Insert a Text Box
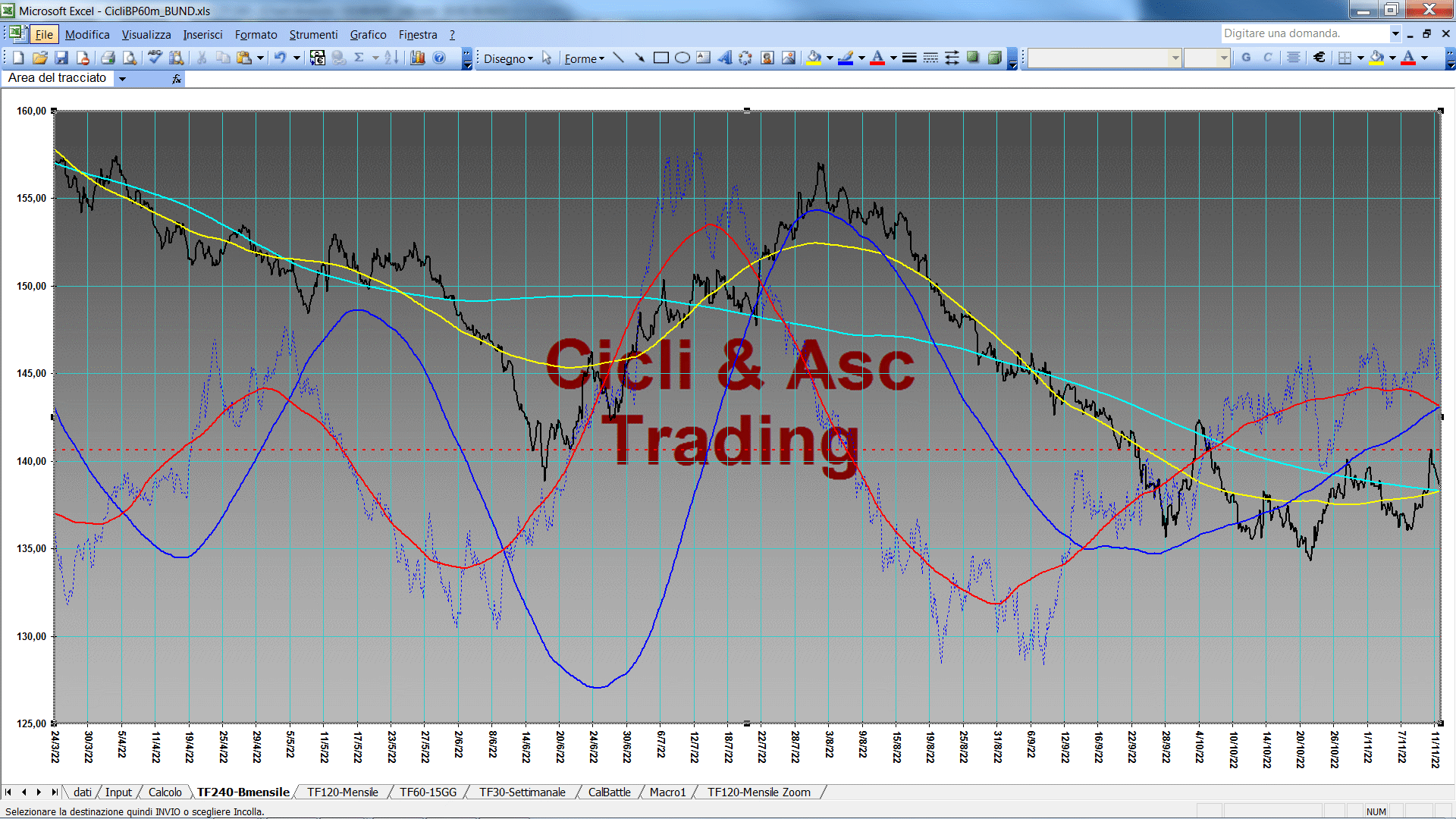The width and height of the screenshot is (1456, 819). pyautogui.click(x=704, y=58)
